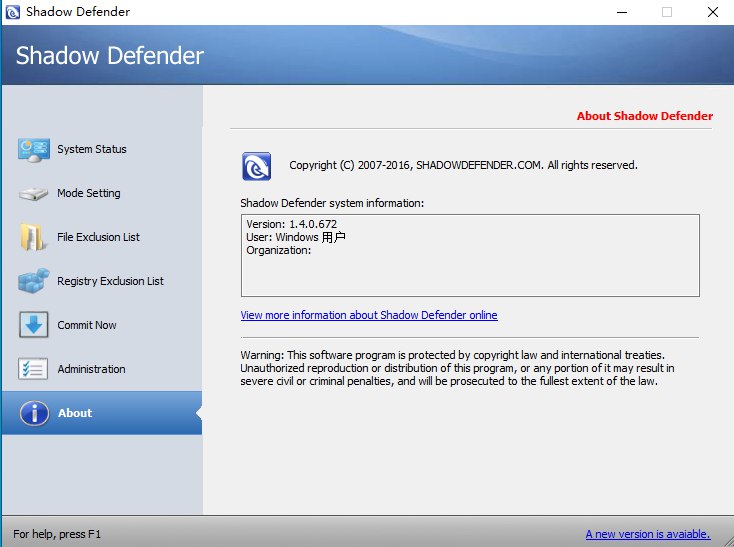
Task: Open Administration settings
Action: [x=92, y=369]
